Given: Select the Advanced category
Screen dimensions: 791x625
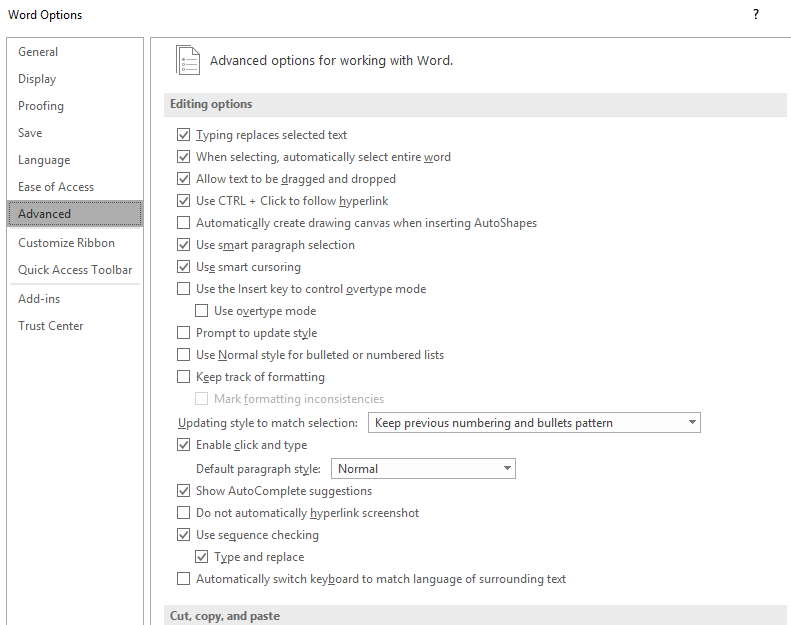Looking at the screenshot, I should coord(75,214).
